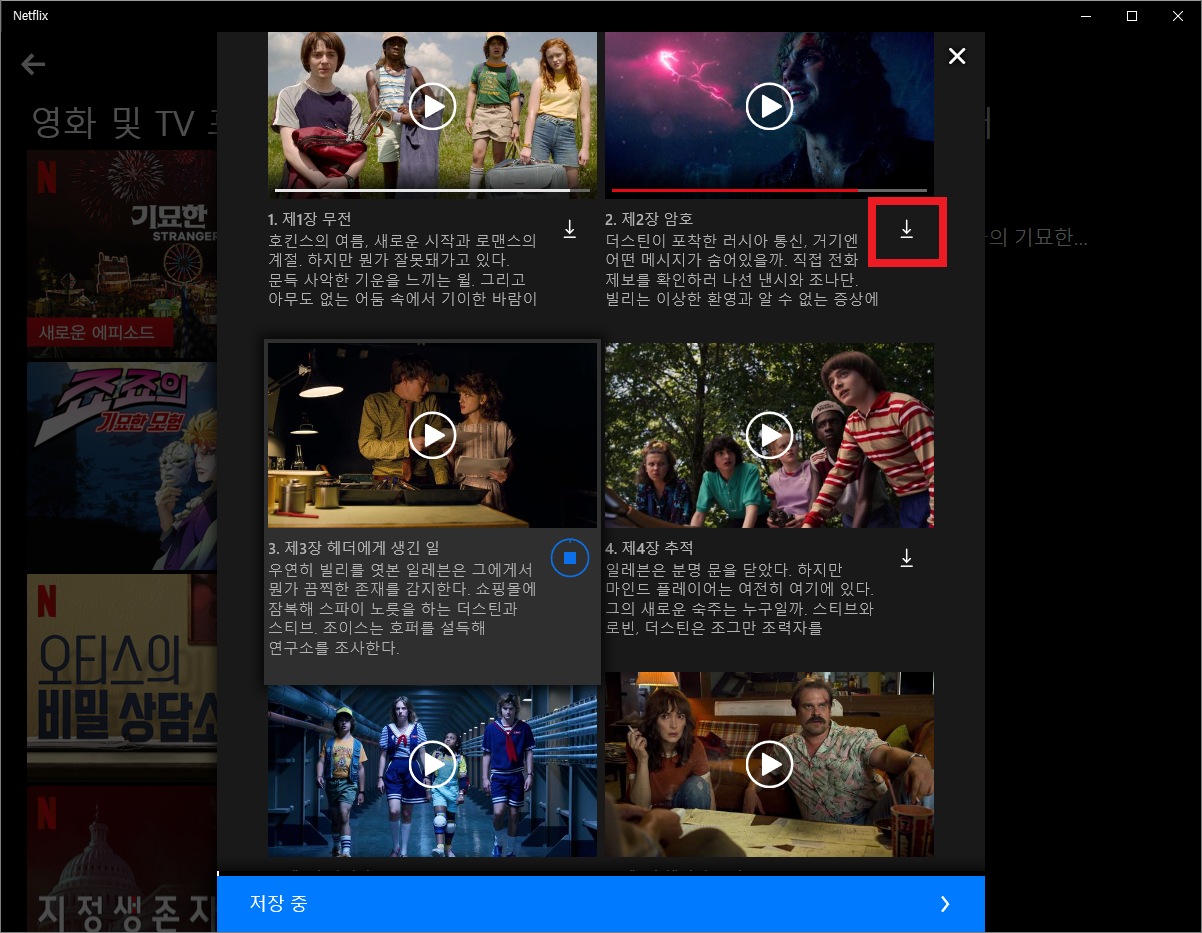Download episode 1 제1장 무전
Viewport: 1202px width, 933px height.
570,229
